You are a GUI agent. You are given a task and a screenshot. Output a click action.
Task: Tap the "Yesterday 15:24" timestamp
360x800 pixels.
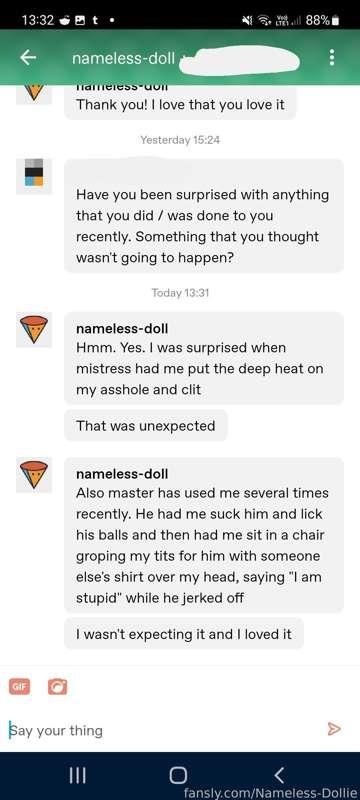click(x=180, y=140)
